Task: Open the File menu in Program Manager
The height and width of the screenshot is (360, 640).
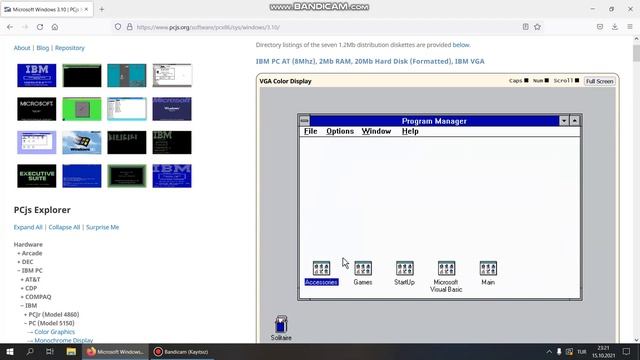Action: 311,131
